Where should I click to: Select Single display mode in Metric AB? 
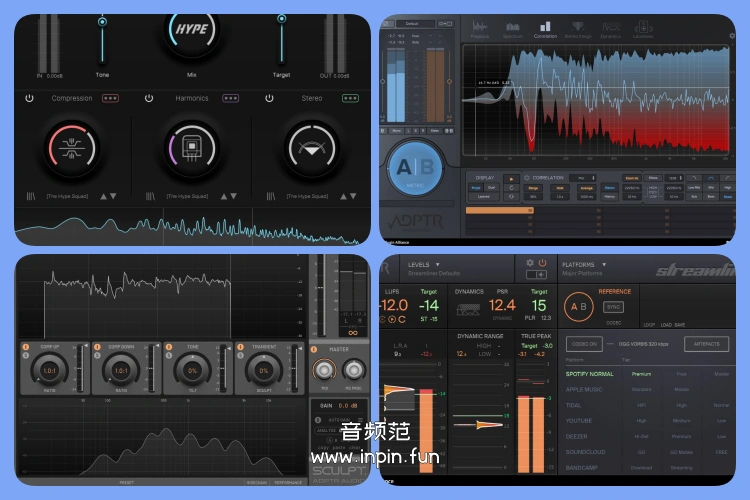pos(477,188)
